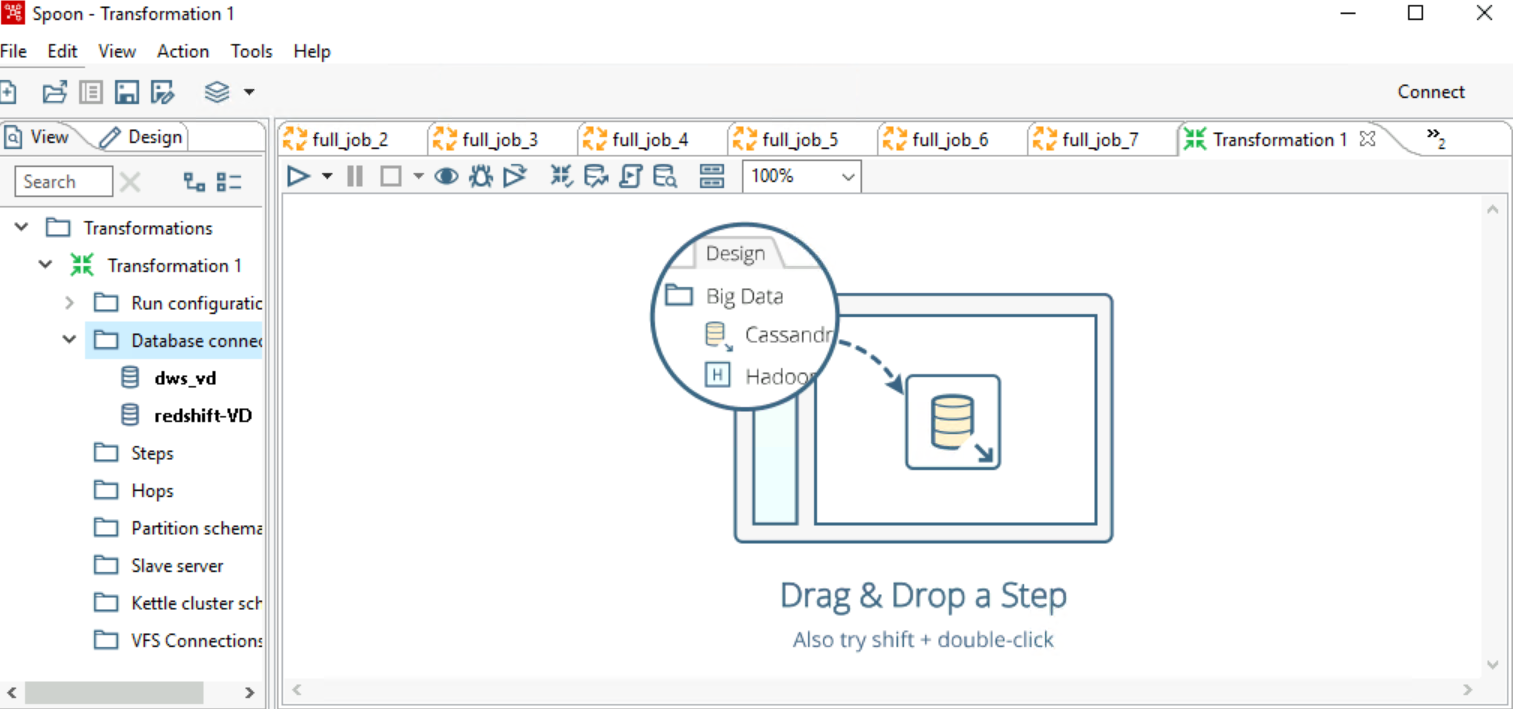Open the Help menu
Screen dimensions: 1513x709
312,51
